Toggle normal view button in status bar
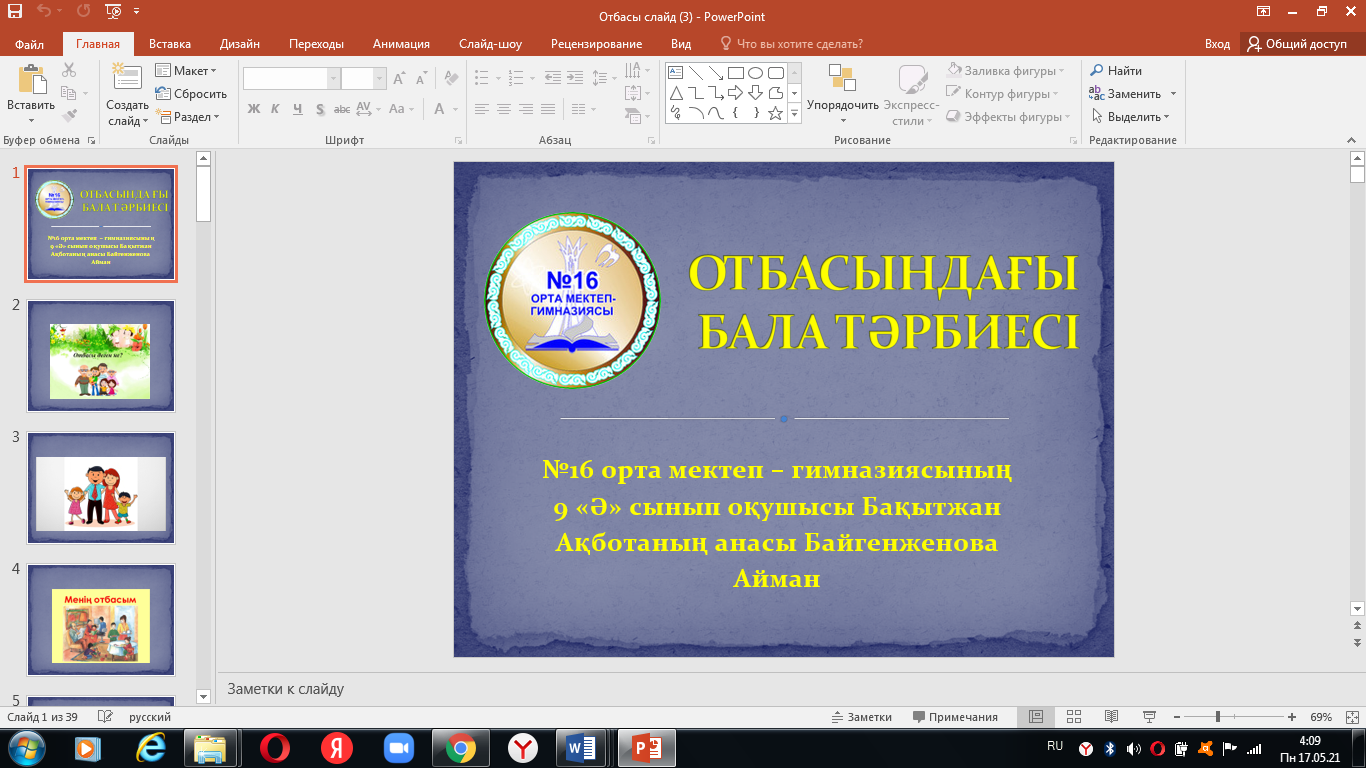Viewport: 1366px width, 768px height. (x=1036, y=717)
